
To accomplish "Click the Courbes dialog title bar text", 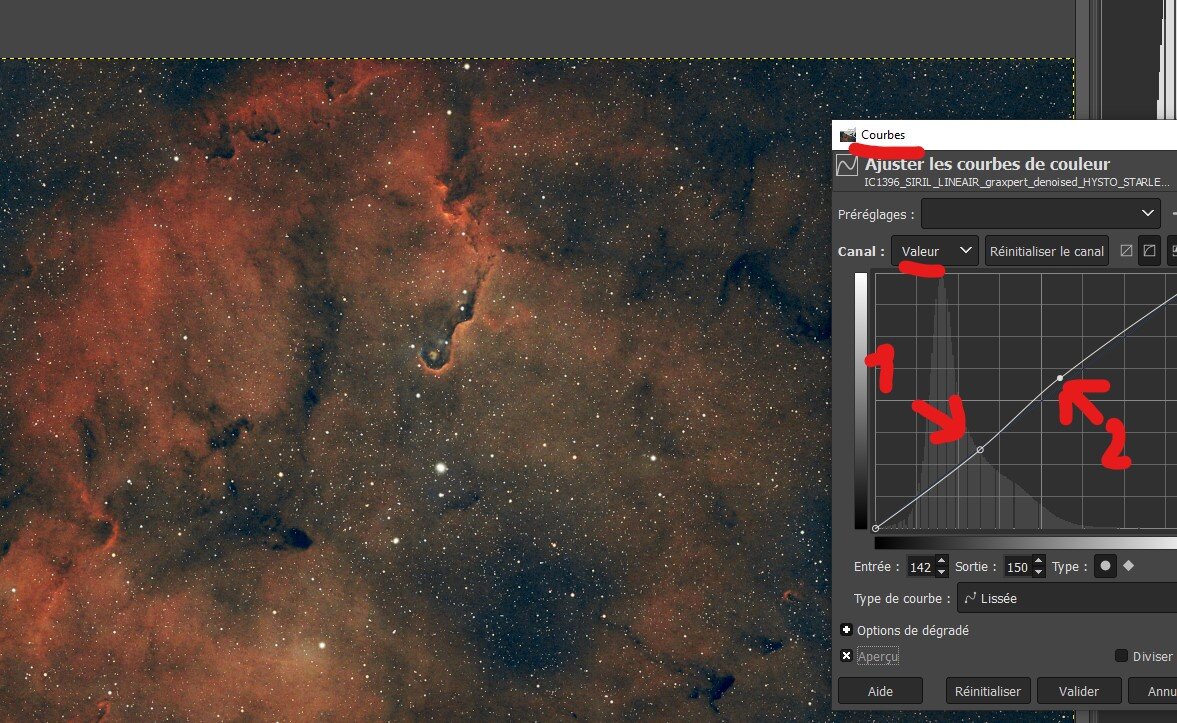I will click(883, 135).
